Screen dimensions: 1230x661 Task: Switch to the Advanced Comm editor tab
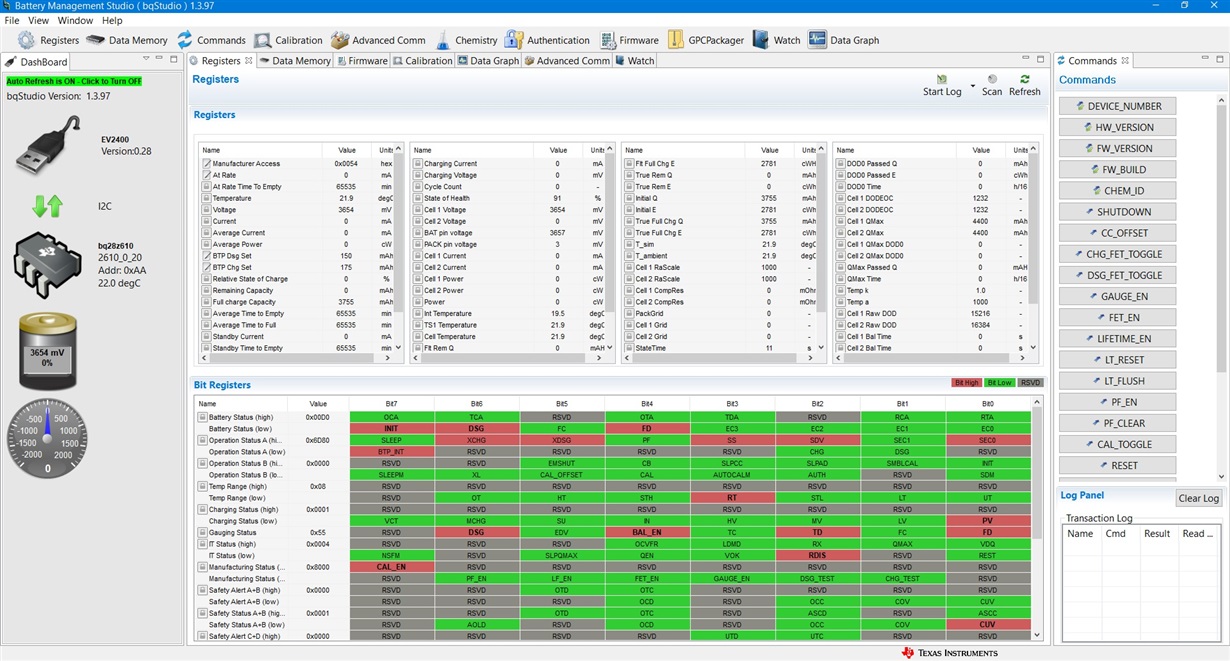pyautogui.click(x=566, y=61)
